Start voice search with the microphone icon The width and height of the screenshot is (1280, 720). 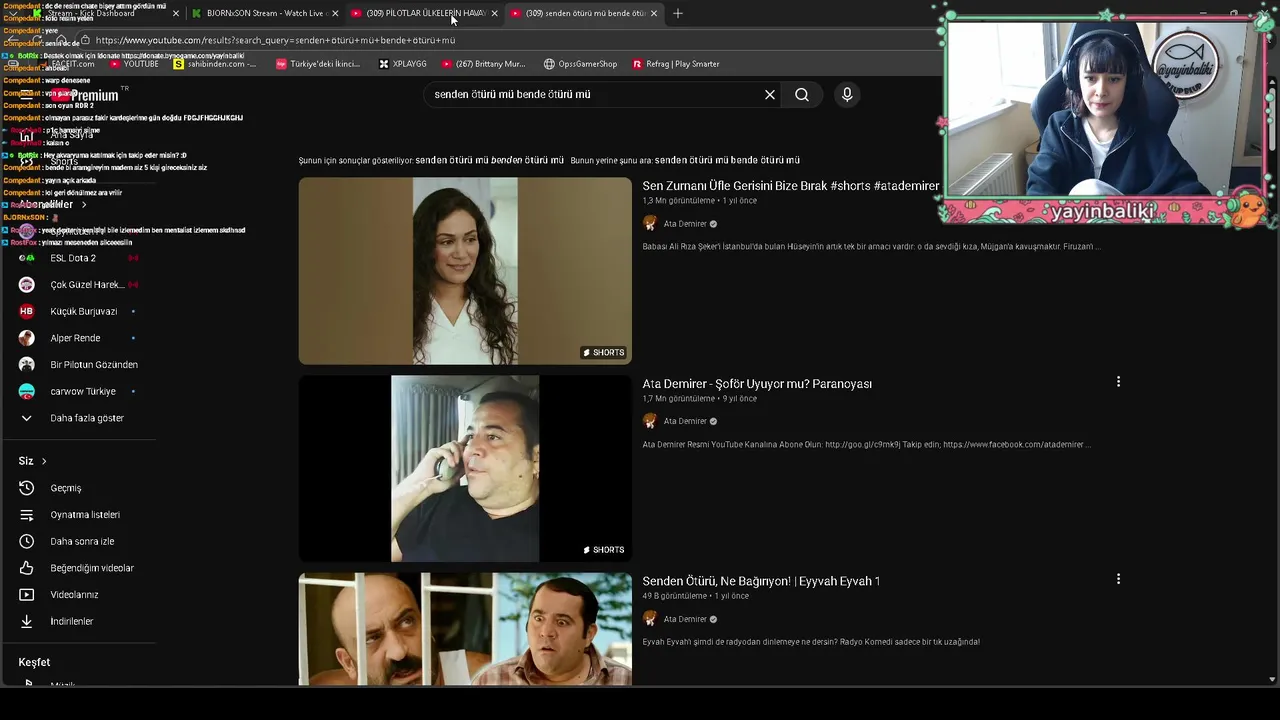[847, 94]
